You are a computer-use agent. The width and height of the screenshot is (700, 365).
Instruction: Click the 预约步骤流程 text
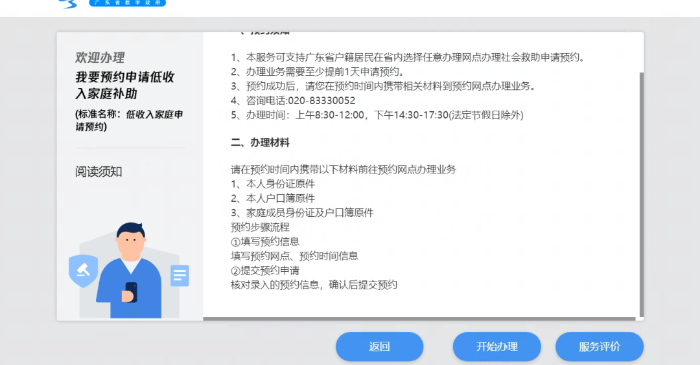point(260,227)
